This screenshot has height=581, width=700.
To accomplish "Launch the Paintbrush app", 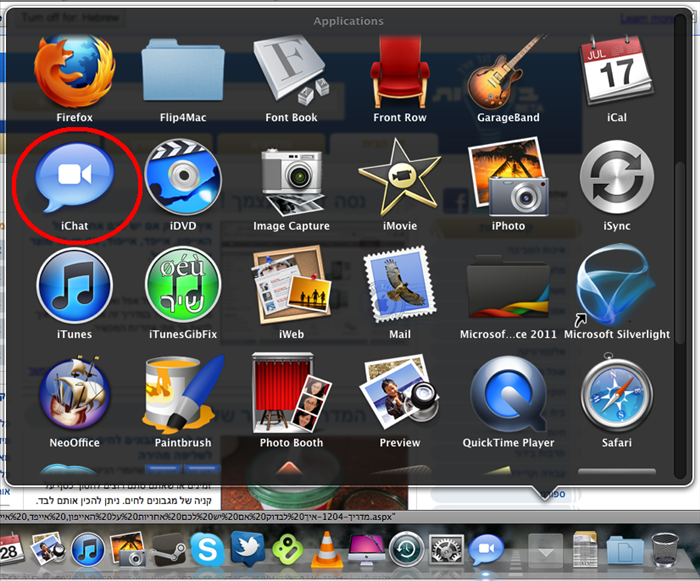I will coord(183,393).
